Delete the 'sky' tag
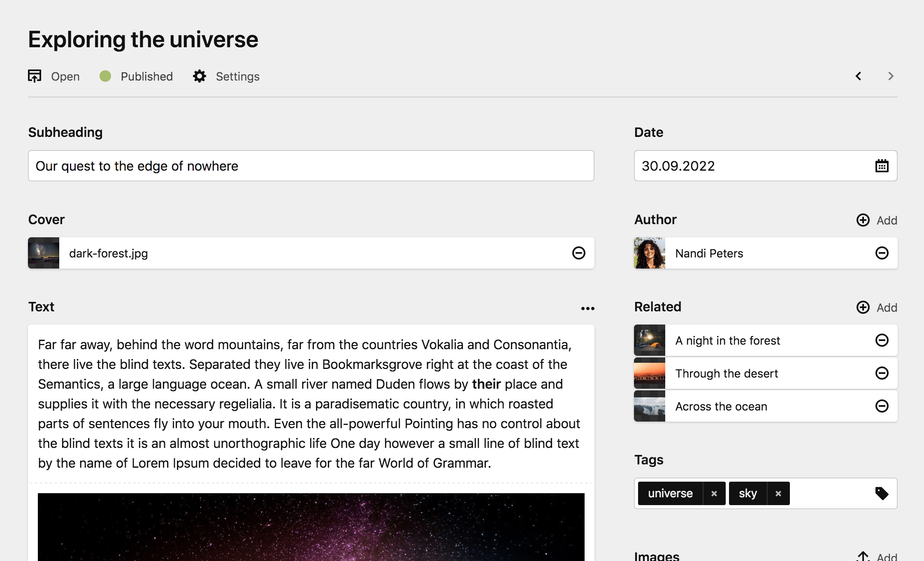This screenshot has width=924, height=561. point(778,493)
